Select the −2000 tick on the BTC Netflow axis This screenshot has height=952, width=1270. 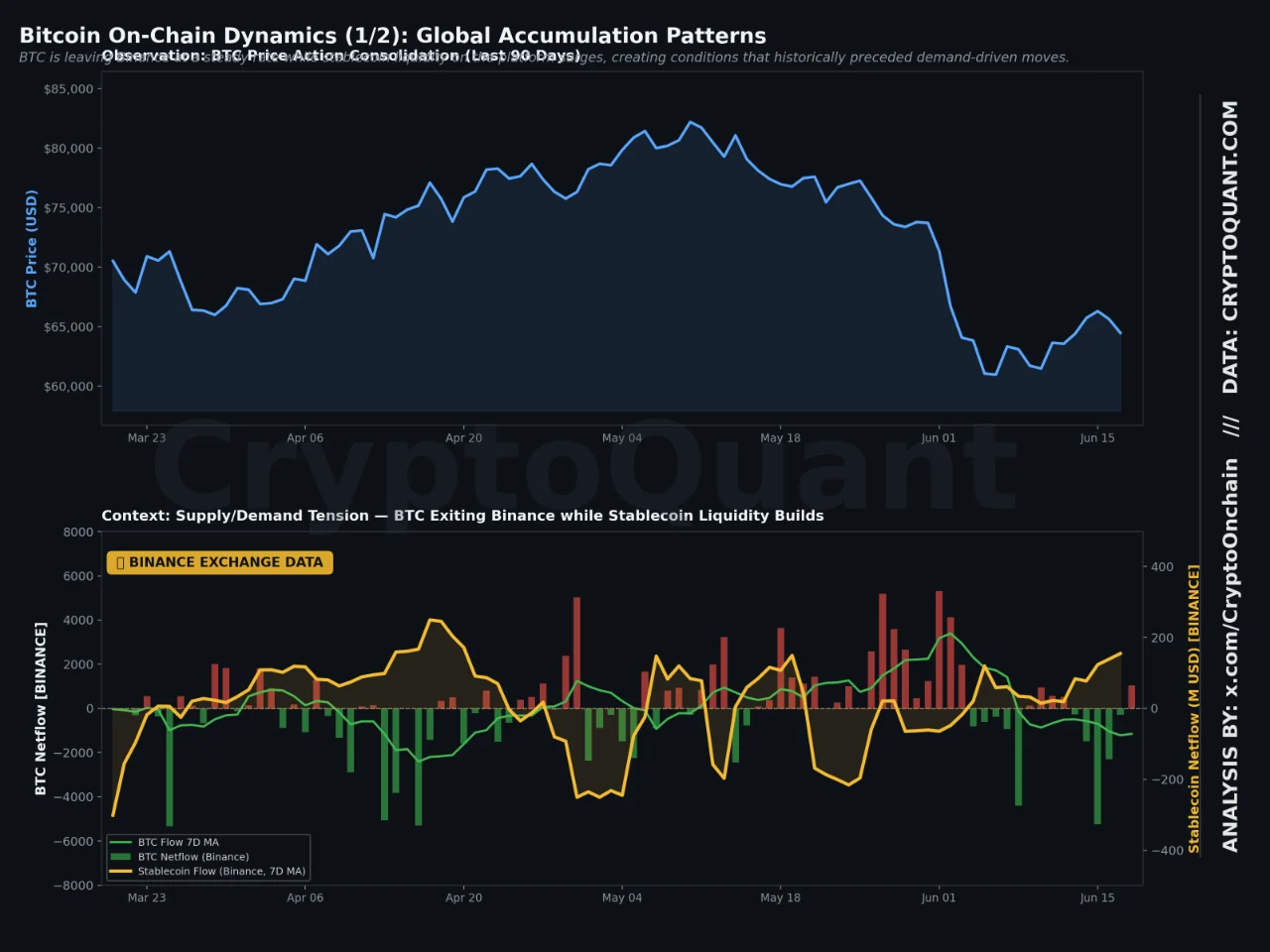tap(73, 753)
